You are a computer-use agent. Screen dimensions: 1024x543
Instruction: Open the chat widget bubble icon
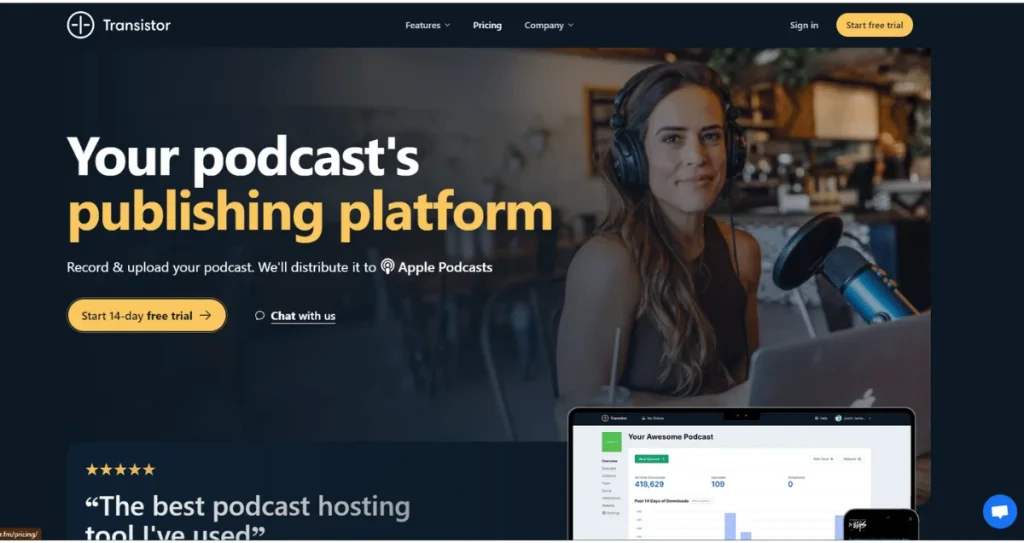[1000, 512]
